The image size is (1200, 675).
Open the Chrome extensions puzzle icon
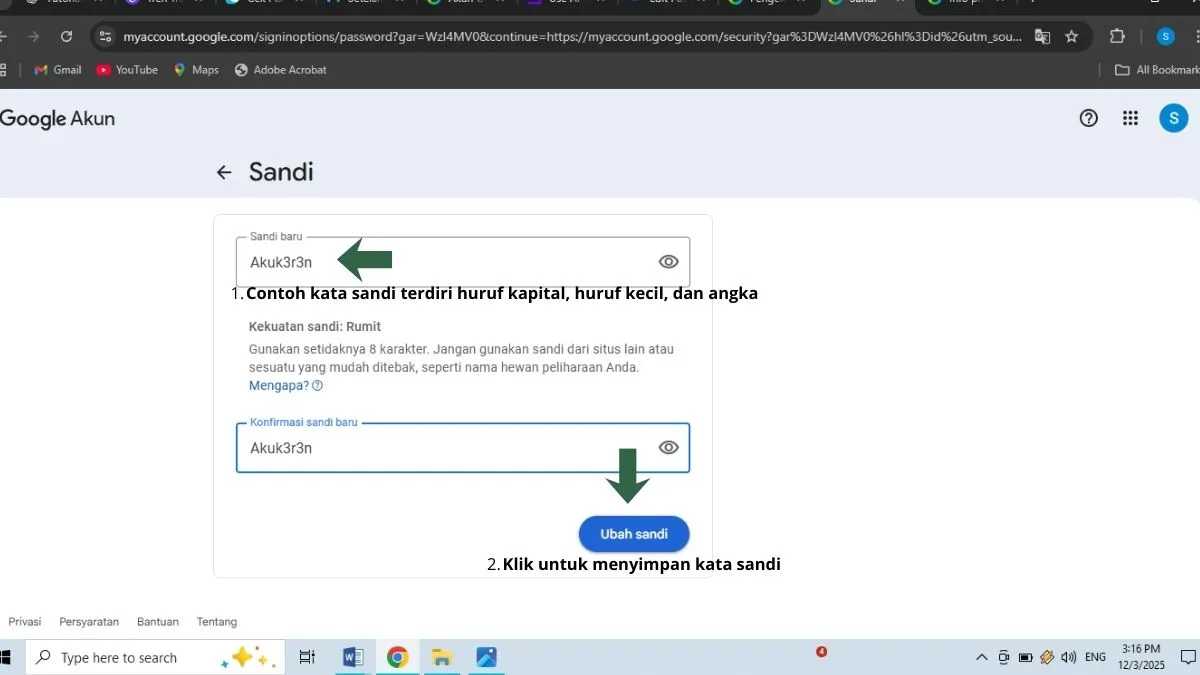1117,37
